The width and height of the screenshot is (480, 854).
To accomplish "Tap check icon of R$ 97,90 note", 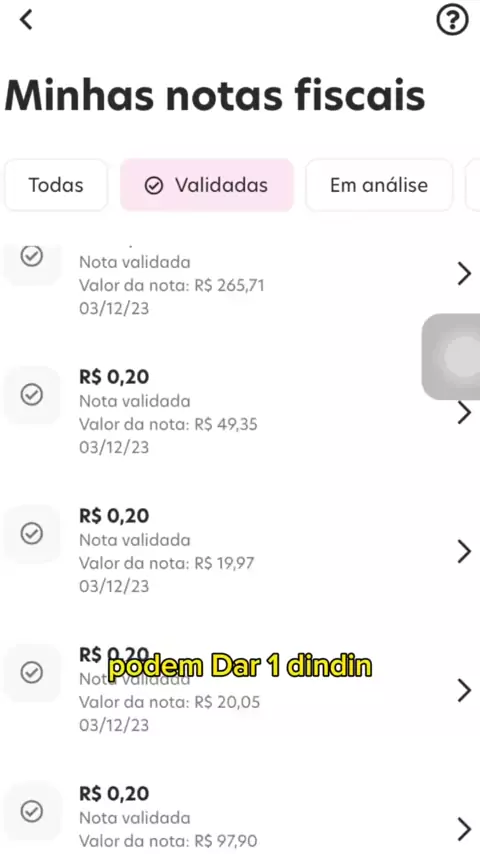I will coord(32,812).
